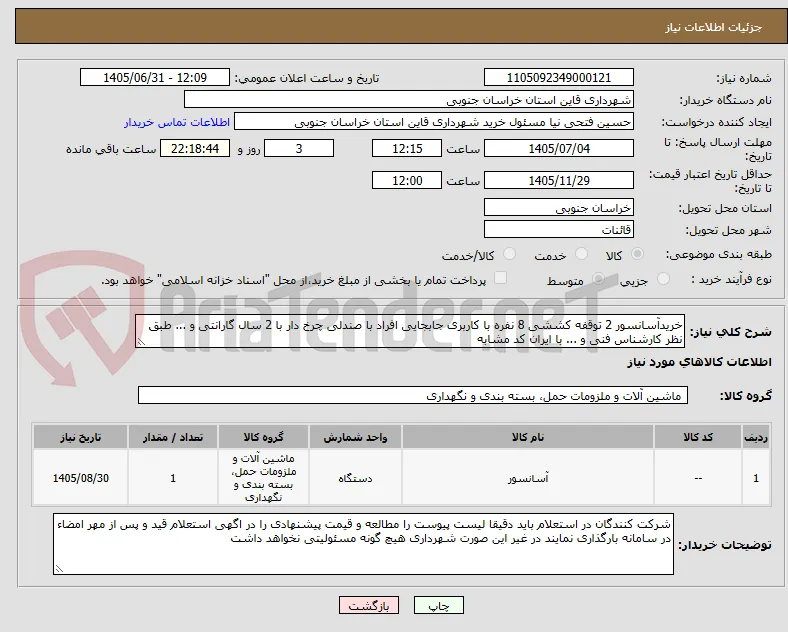Click the deadline time field 12:15
Screen dimensions: 788x632
coord(407,149)
